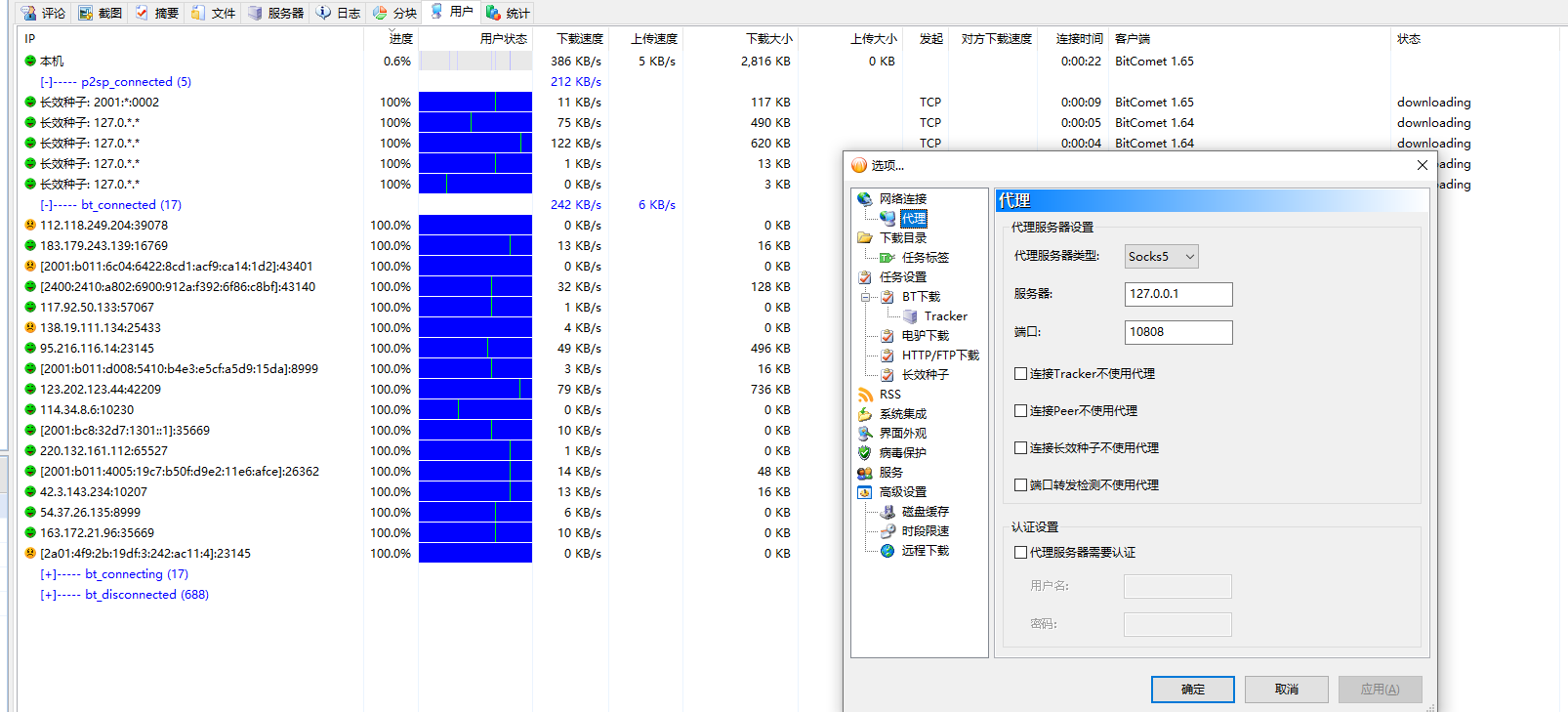This screenshot has height=712, width=1568.
Task: Enable 端口转发检测不使用代理 checkbox
Action: pyautogui.click(x=1020, y=484)
